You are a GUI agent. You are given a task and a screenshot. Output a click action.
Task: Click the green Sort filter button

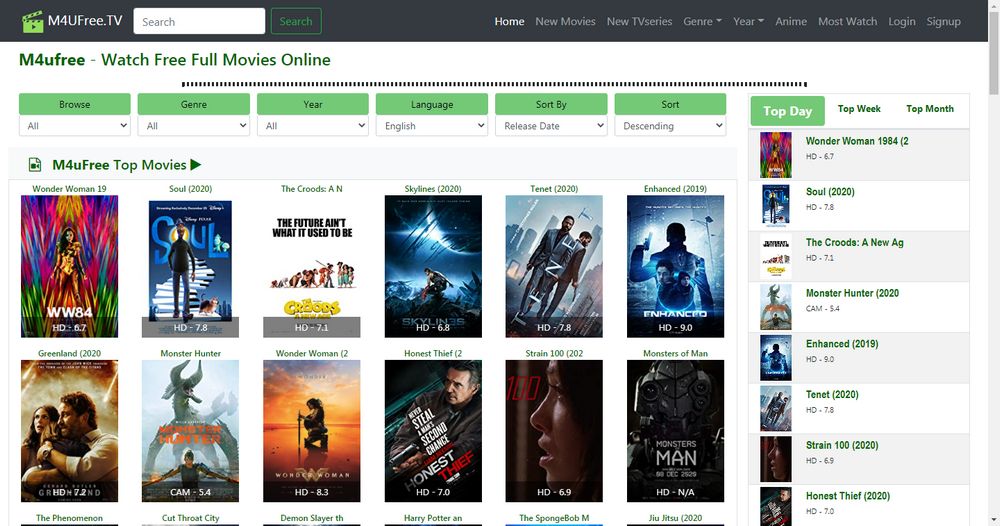pyautogui.click(x=670, y=104)
